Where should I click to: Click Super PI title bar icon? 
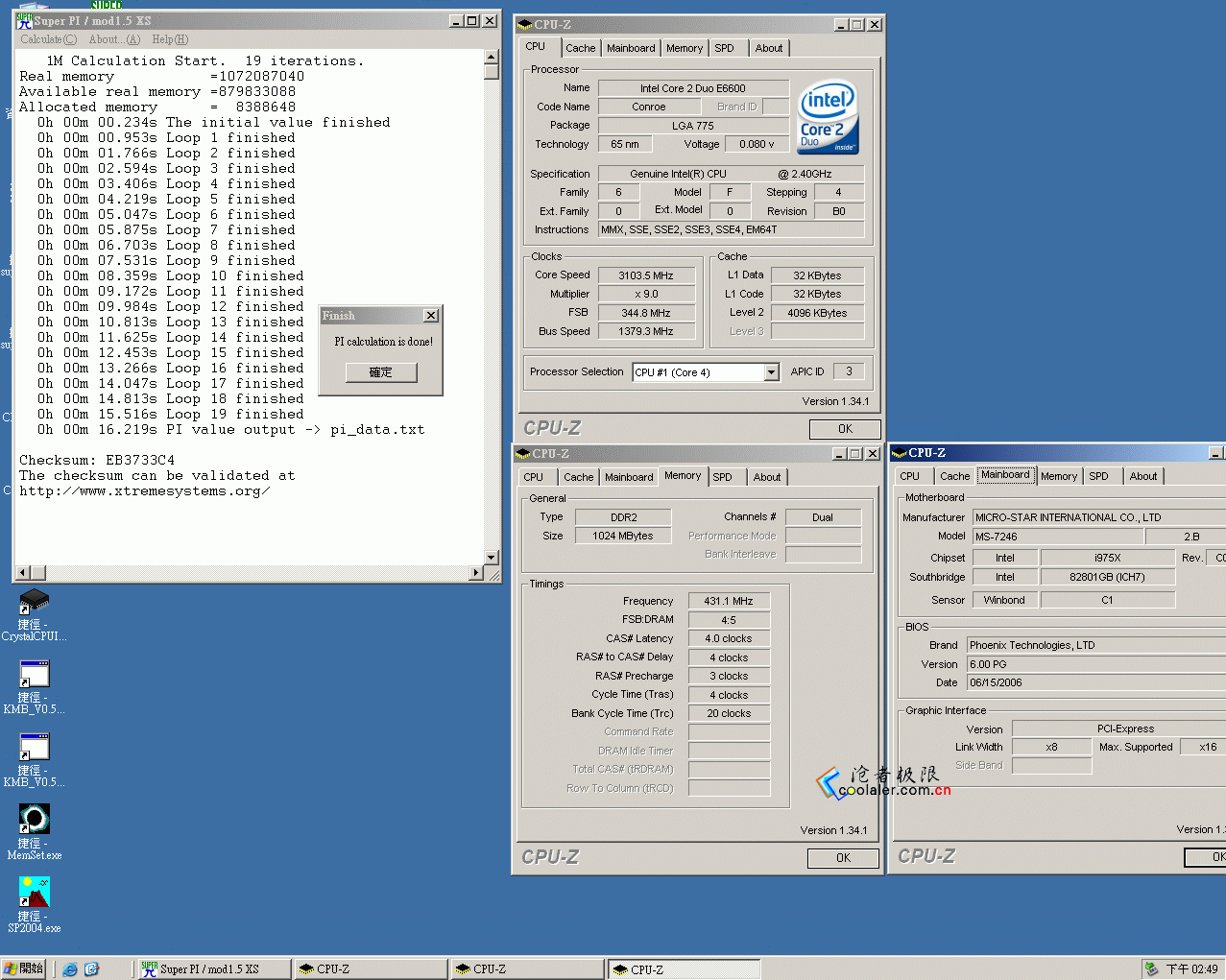(x=25, y=20)
